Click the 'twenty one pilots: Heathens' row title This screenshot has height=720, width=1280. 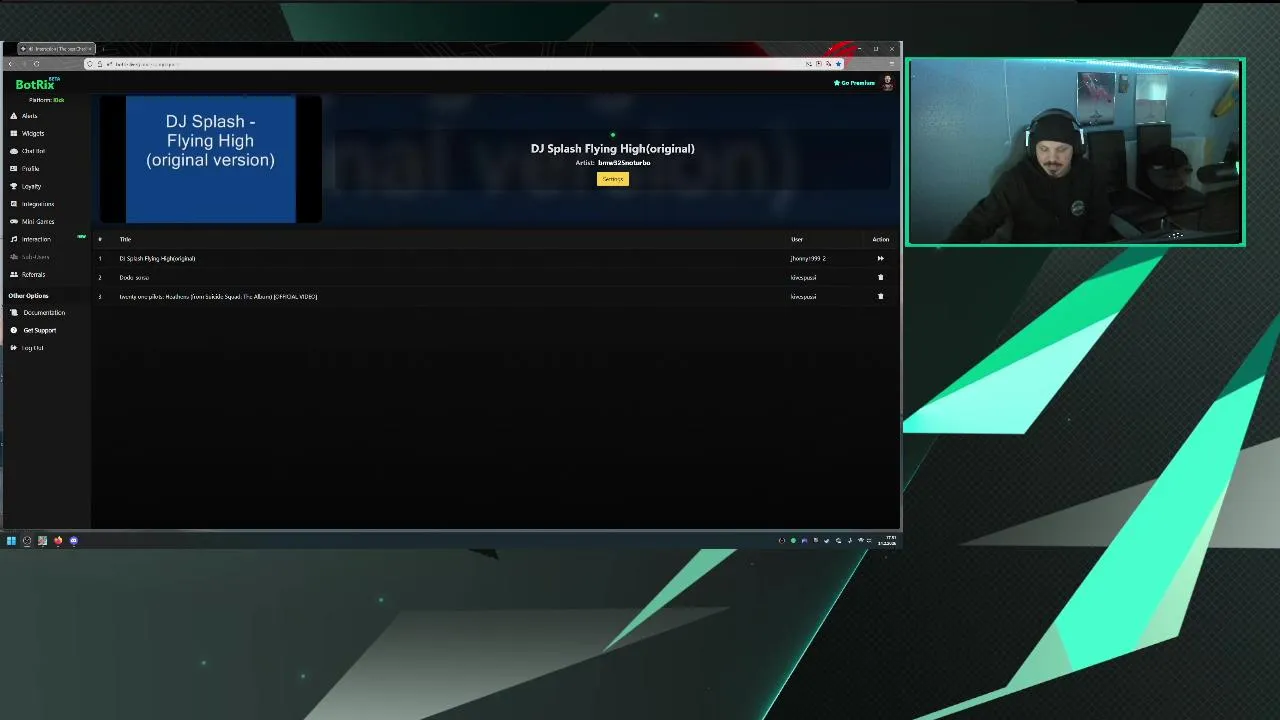click(x=218, y=297)
